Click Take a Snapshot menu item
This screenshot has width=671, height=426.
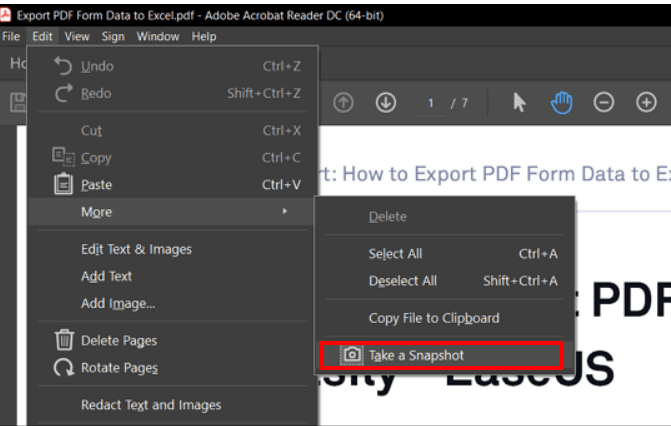pyautogui.click(x=442, y=355)
